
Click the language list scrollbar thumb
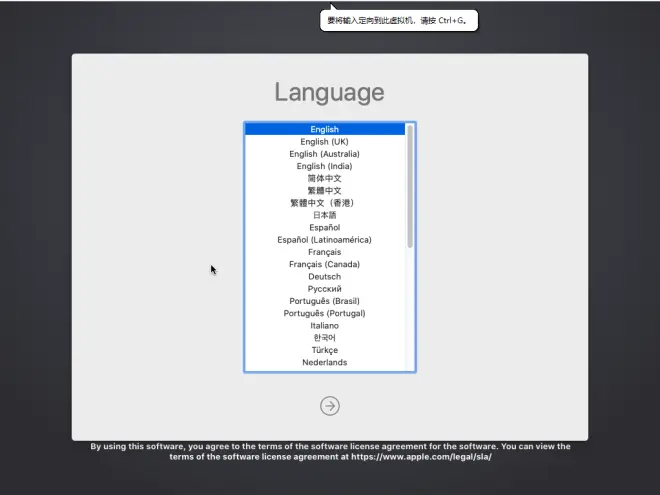(410, 185)
